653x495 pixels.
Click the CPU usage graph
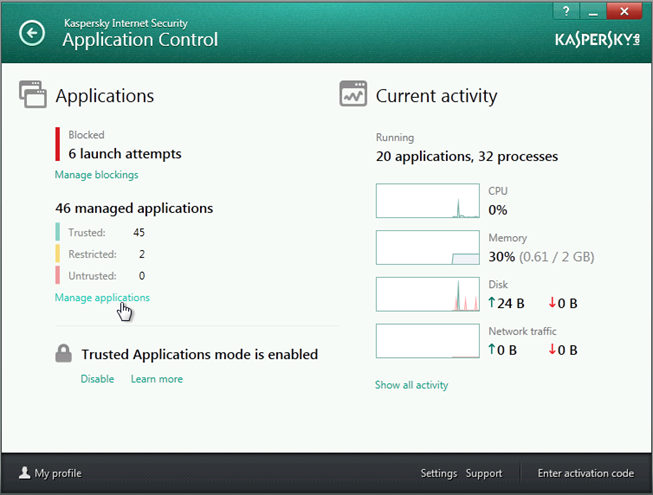coord(428,201)
